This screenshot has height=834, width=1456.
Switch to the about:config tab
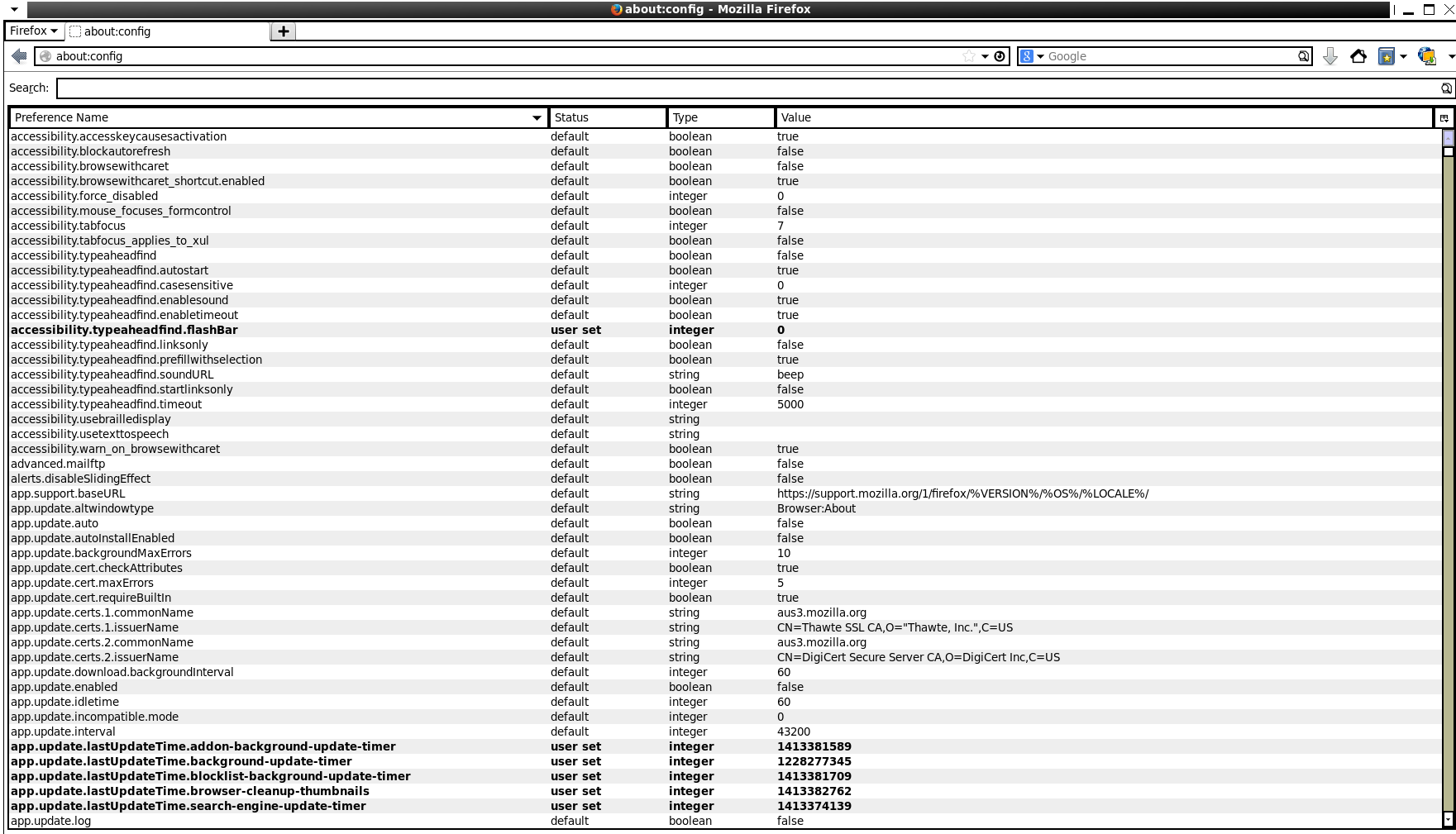coord(165,31)
